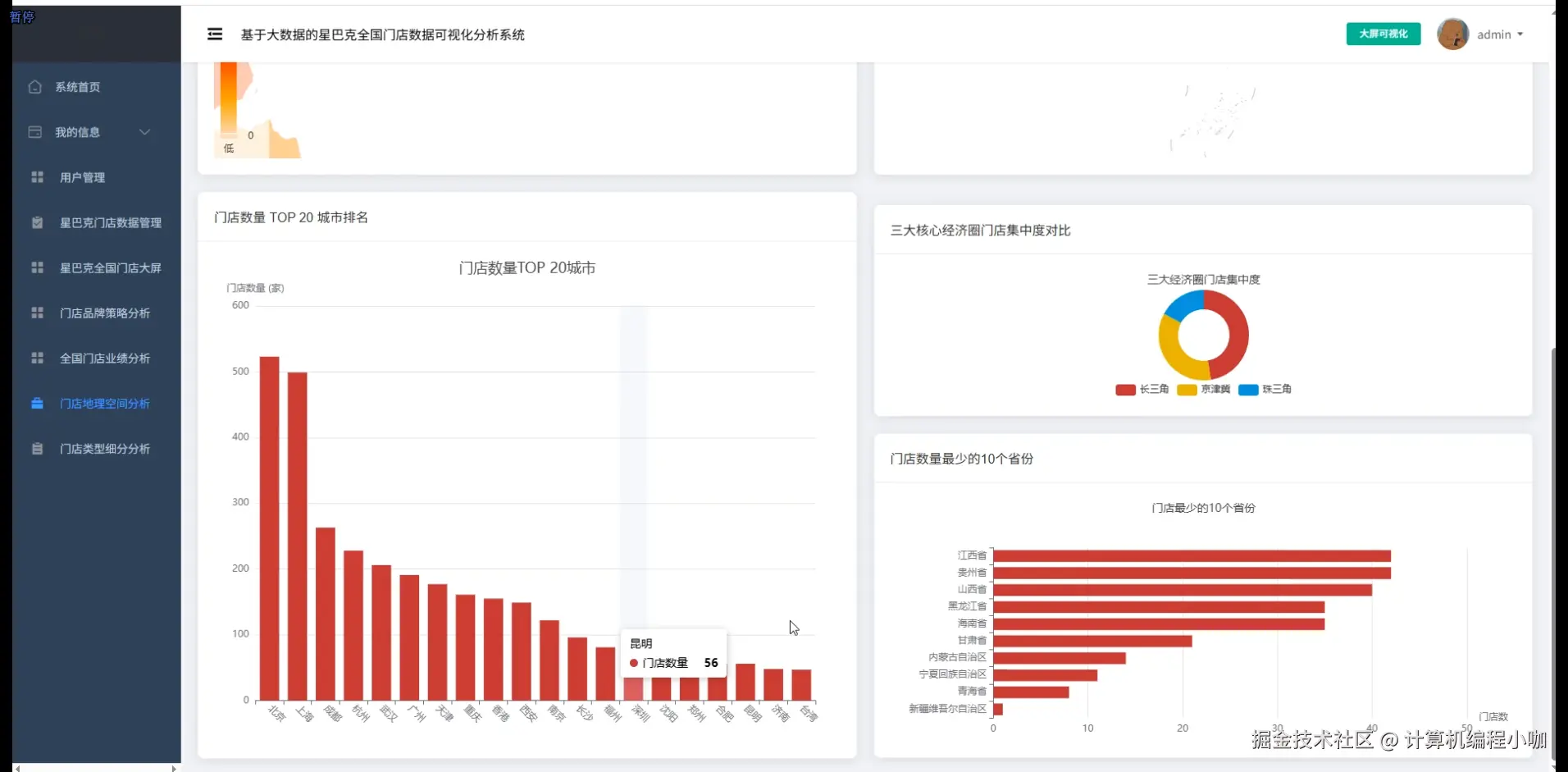The height and width of the screenshot is (772, 1568).
Task: Click the 黑龙江省 horizontal bar
Action: coord(1159,607)
